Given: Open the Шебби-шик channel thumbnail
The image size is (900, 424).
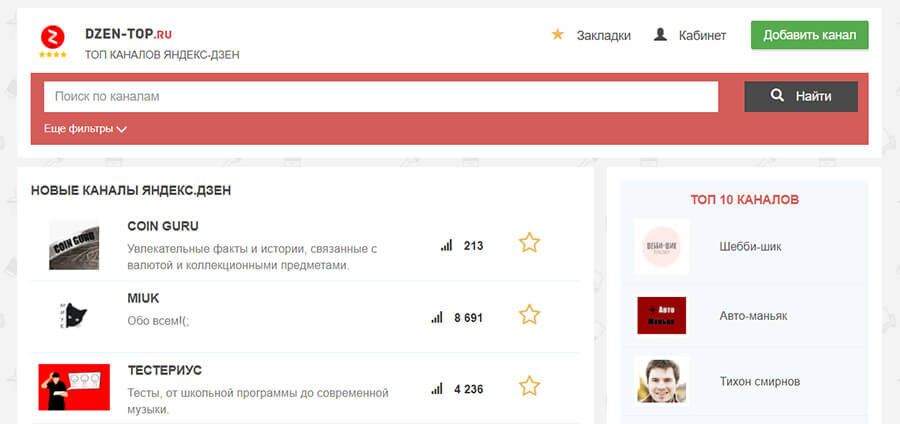Looking at the screenshot, I should click(661, 246).
